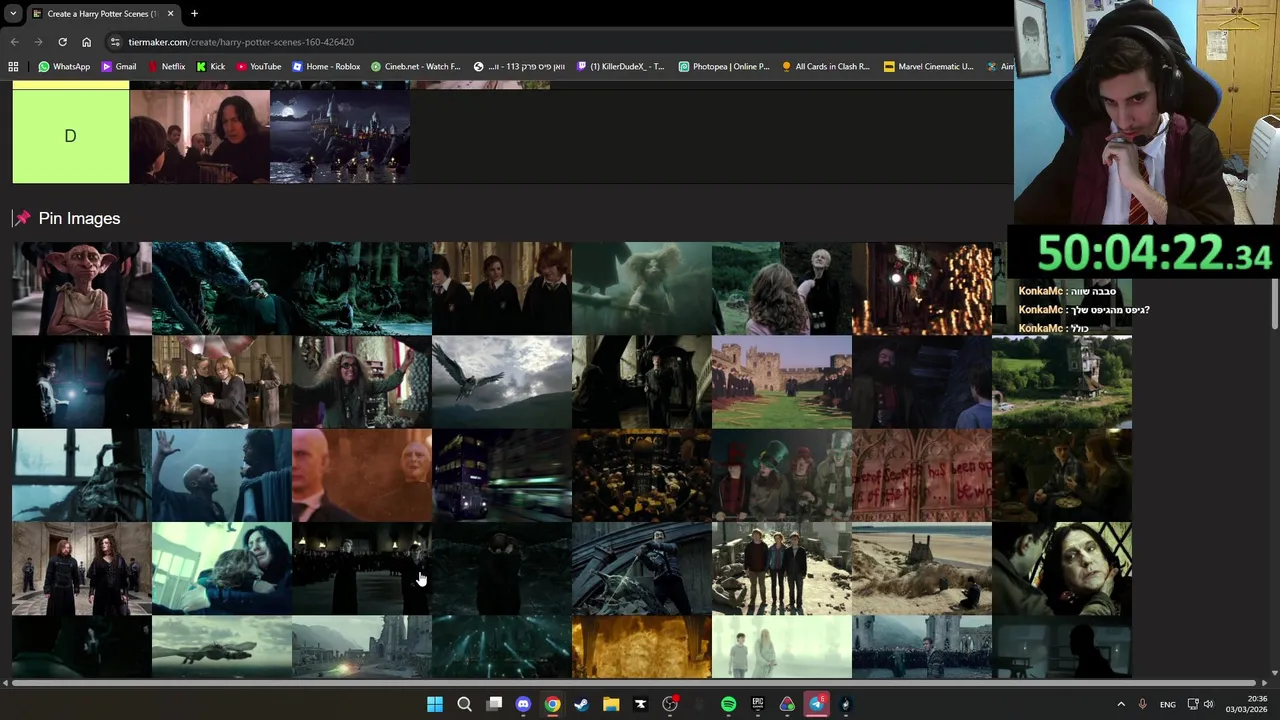Pick the students trio in robes image
The image size is (1280, 720).
tap(502, 288)
